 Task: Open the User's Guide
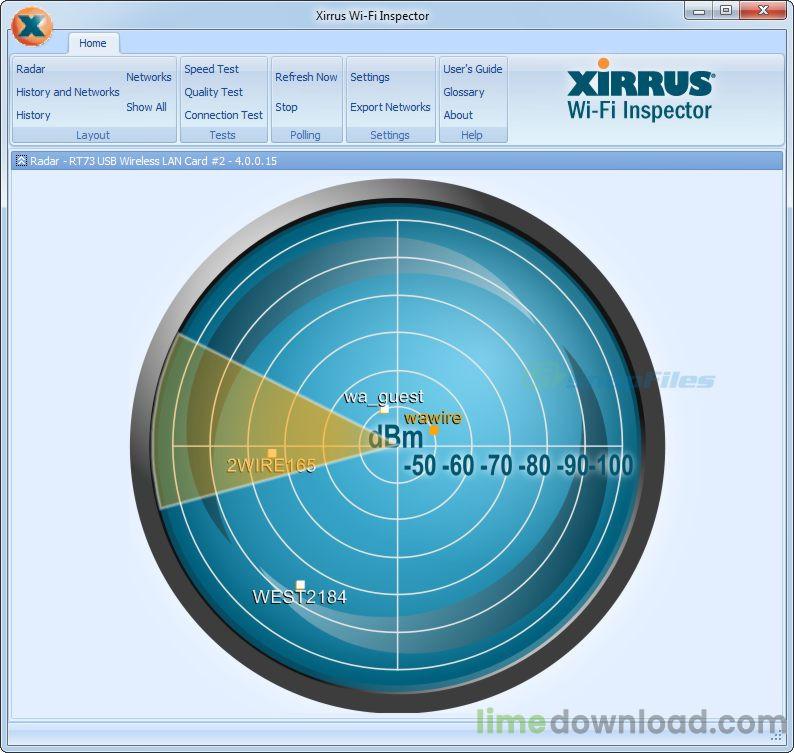pos(472,69)
